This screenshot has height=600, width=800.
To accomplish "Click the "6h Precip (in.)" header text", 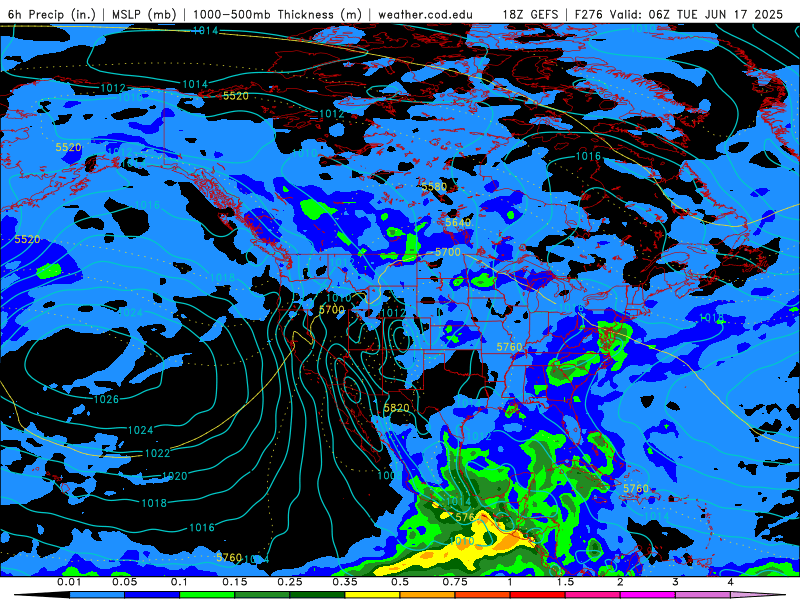I will click(52, 14).
